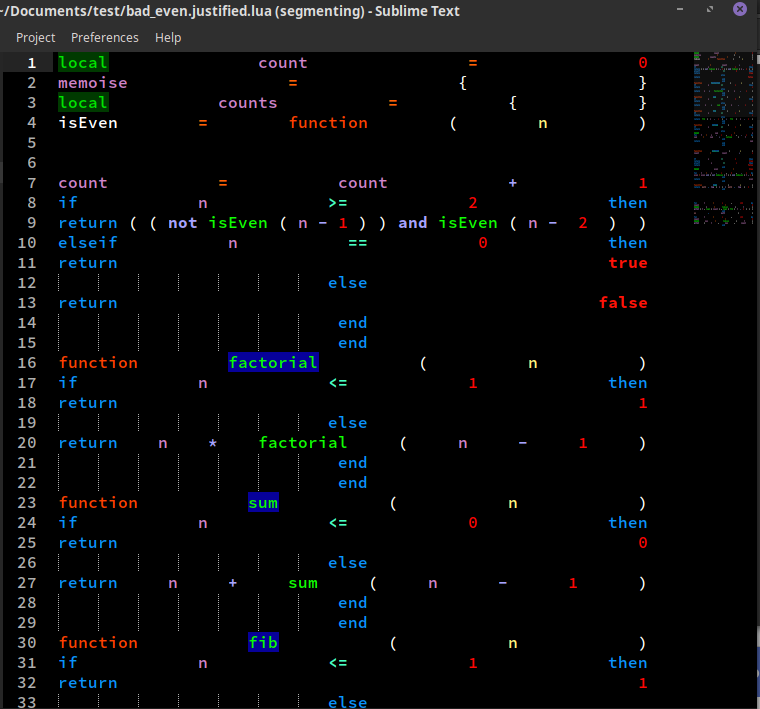Click the highlighted 'fib' function name on line 30

(x=263, y=643)
